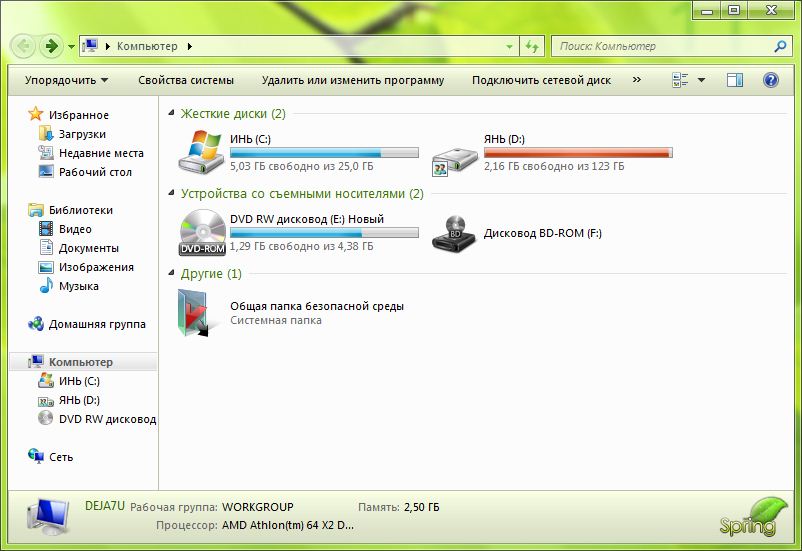Viewport: 802px width, 551px height.
Task: Go back with the back arrow
Action: (x=24, y=46)
